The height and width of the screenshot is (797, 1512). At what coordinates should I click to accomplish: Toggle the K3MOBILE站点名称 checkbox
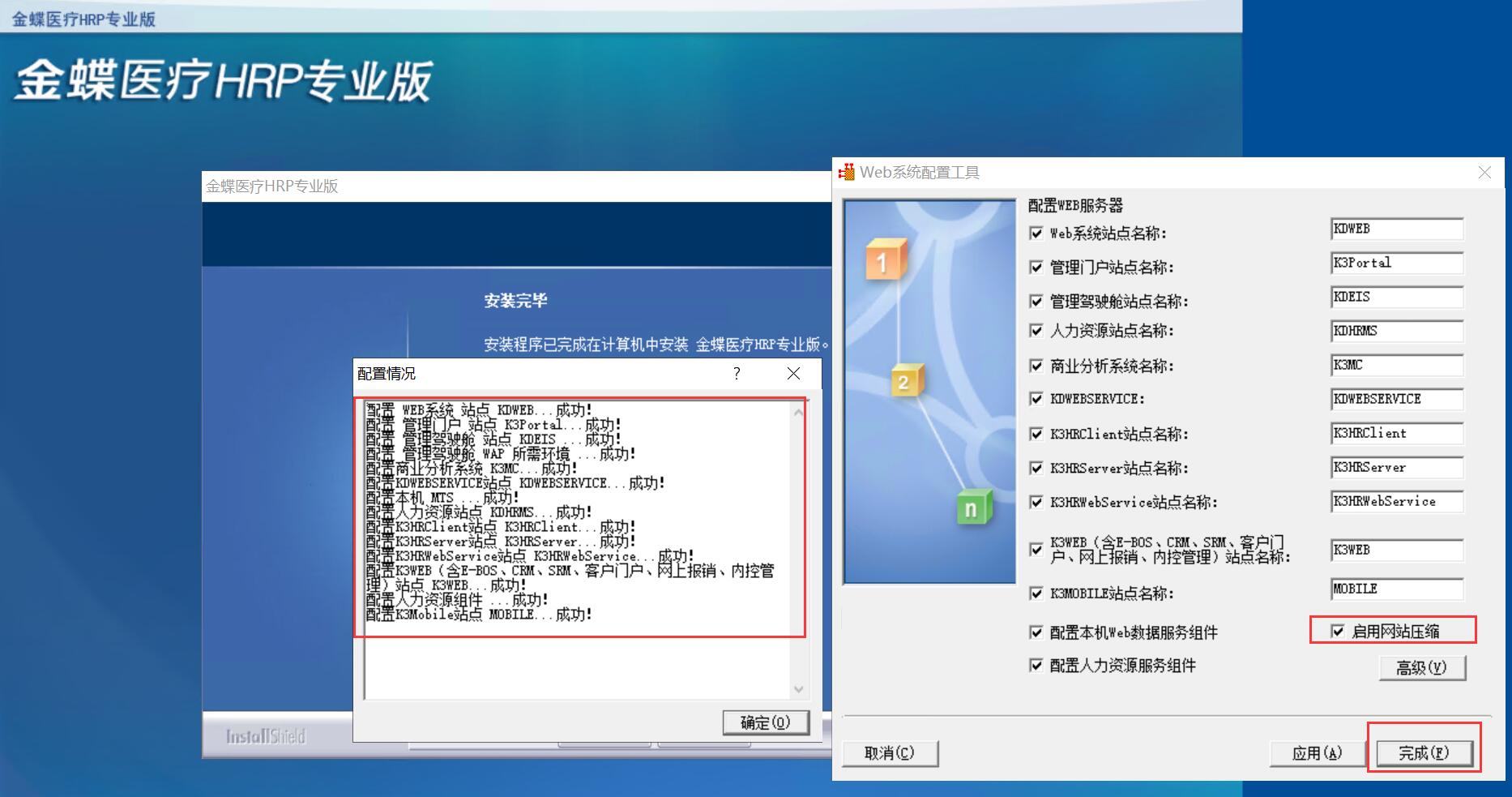[x=1036, y=593]
